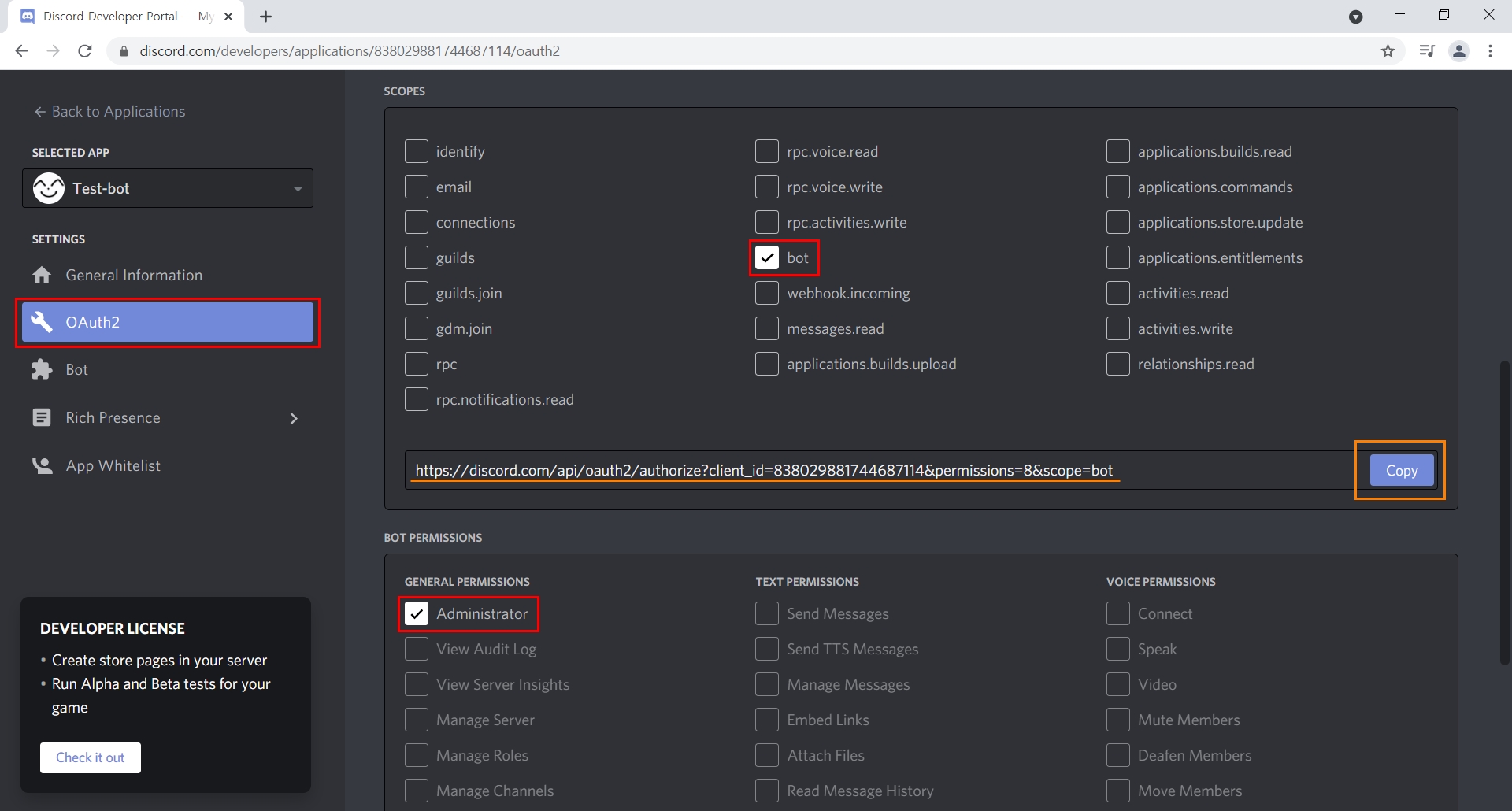Check the rpc.notifications.read scope
This screenshot has height=811, width=1512.
[416, 399]
